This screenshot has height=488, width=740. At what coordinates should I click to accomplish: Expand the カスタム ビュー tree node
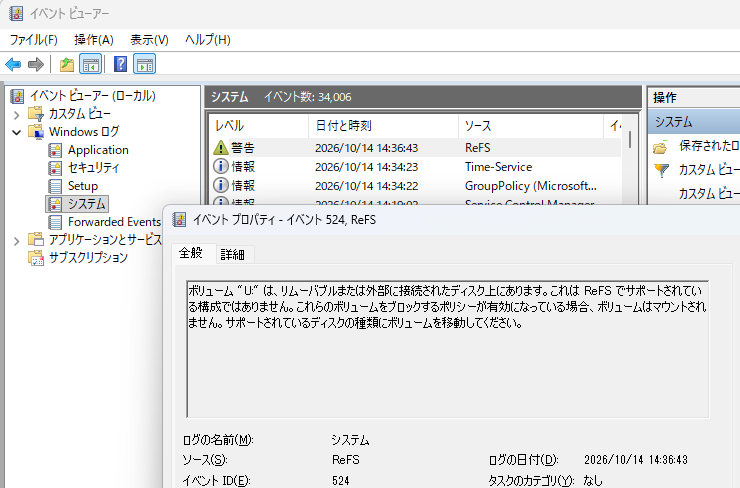[x=17, y=115]
